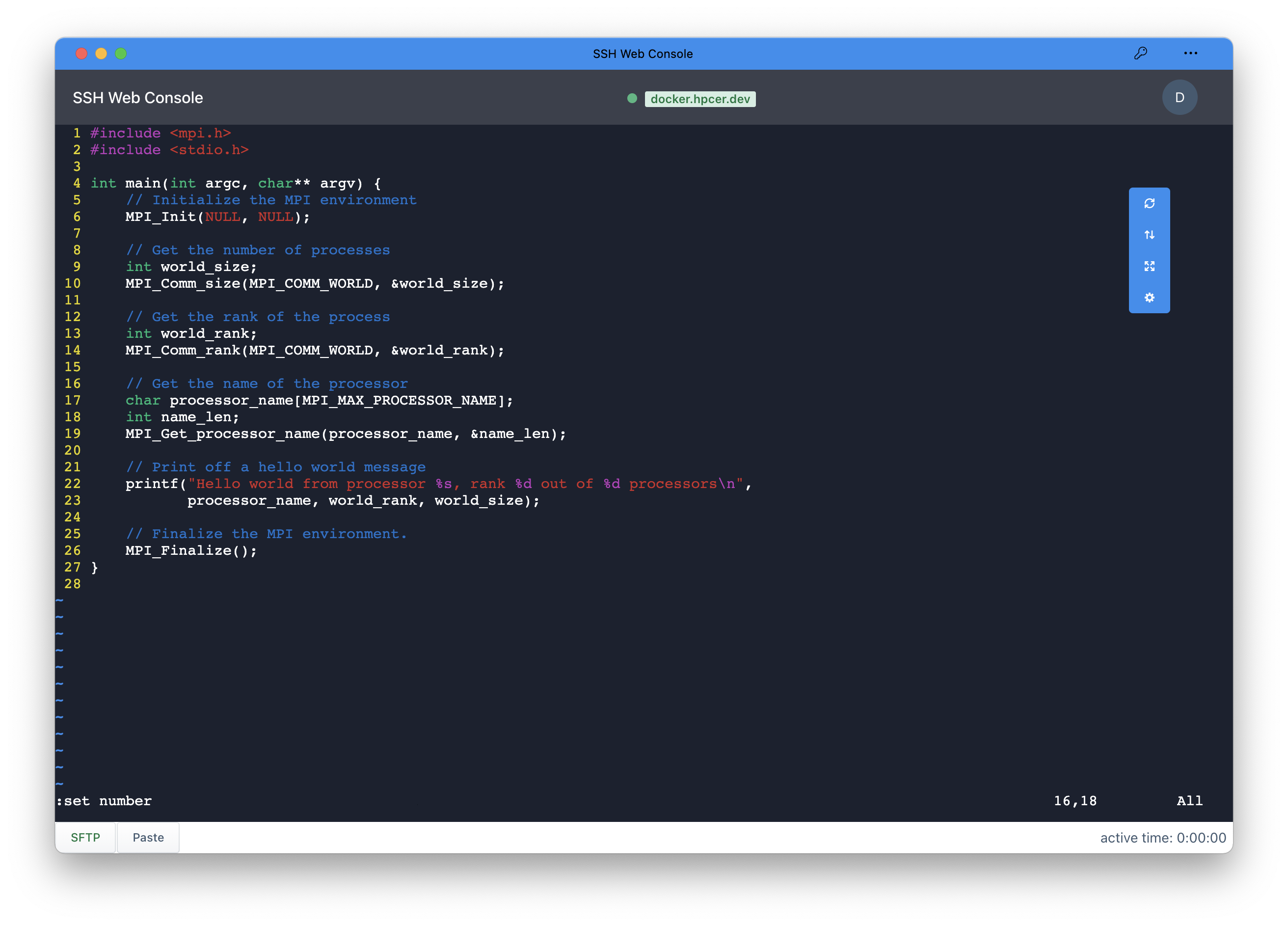Click the active time counter
Image resolution: width=1288 pixels, height=926 pixels.
click(x=1162, y=837)
